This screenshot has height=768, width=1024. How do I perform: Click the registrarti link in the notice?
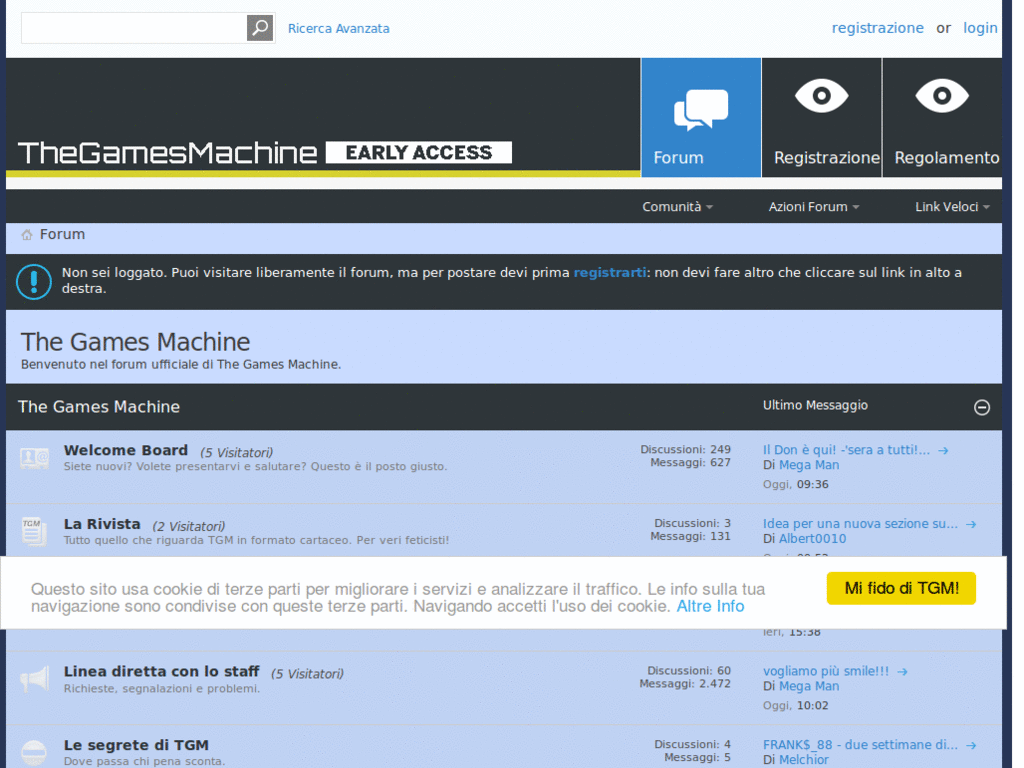point(609,272)
